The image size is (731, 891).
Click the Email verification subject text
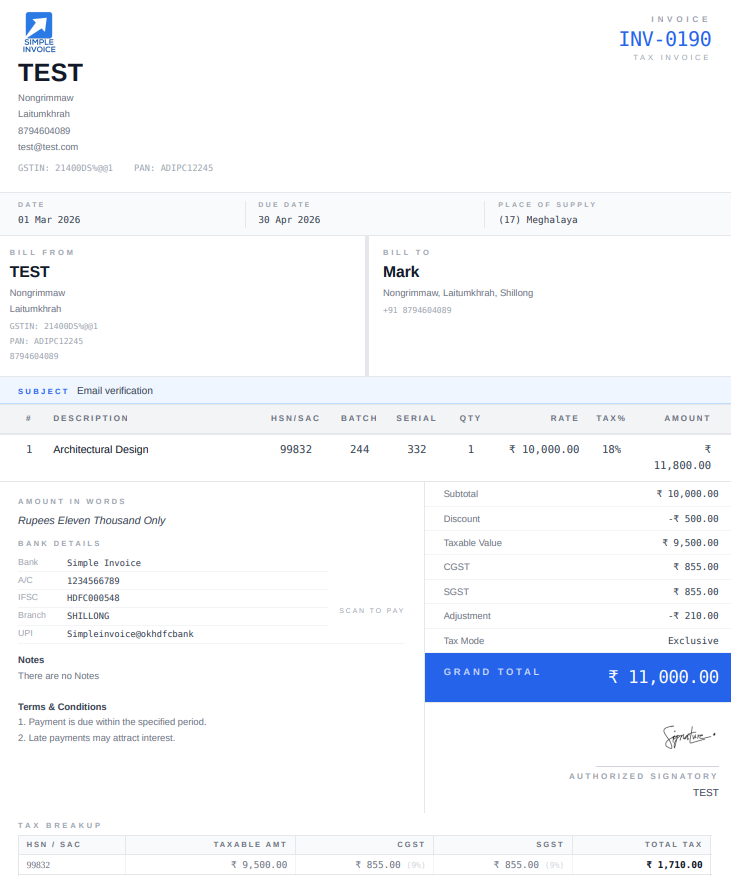[x=115, y=391]
